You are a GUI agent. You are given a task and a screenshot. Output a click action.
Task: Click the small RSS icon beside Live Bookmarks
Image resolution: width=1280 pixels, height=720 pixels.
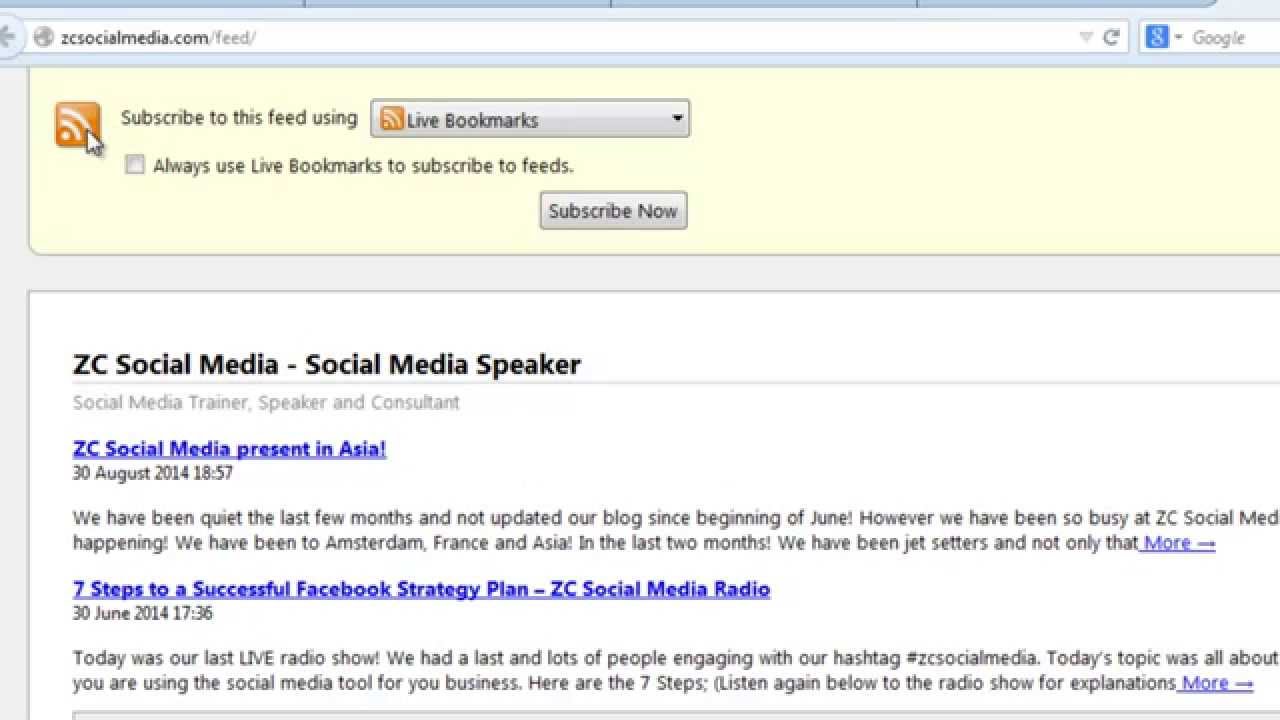pyautogui.click(x=392, y=120)
